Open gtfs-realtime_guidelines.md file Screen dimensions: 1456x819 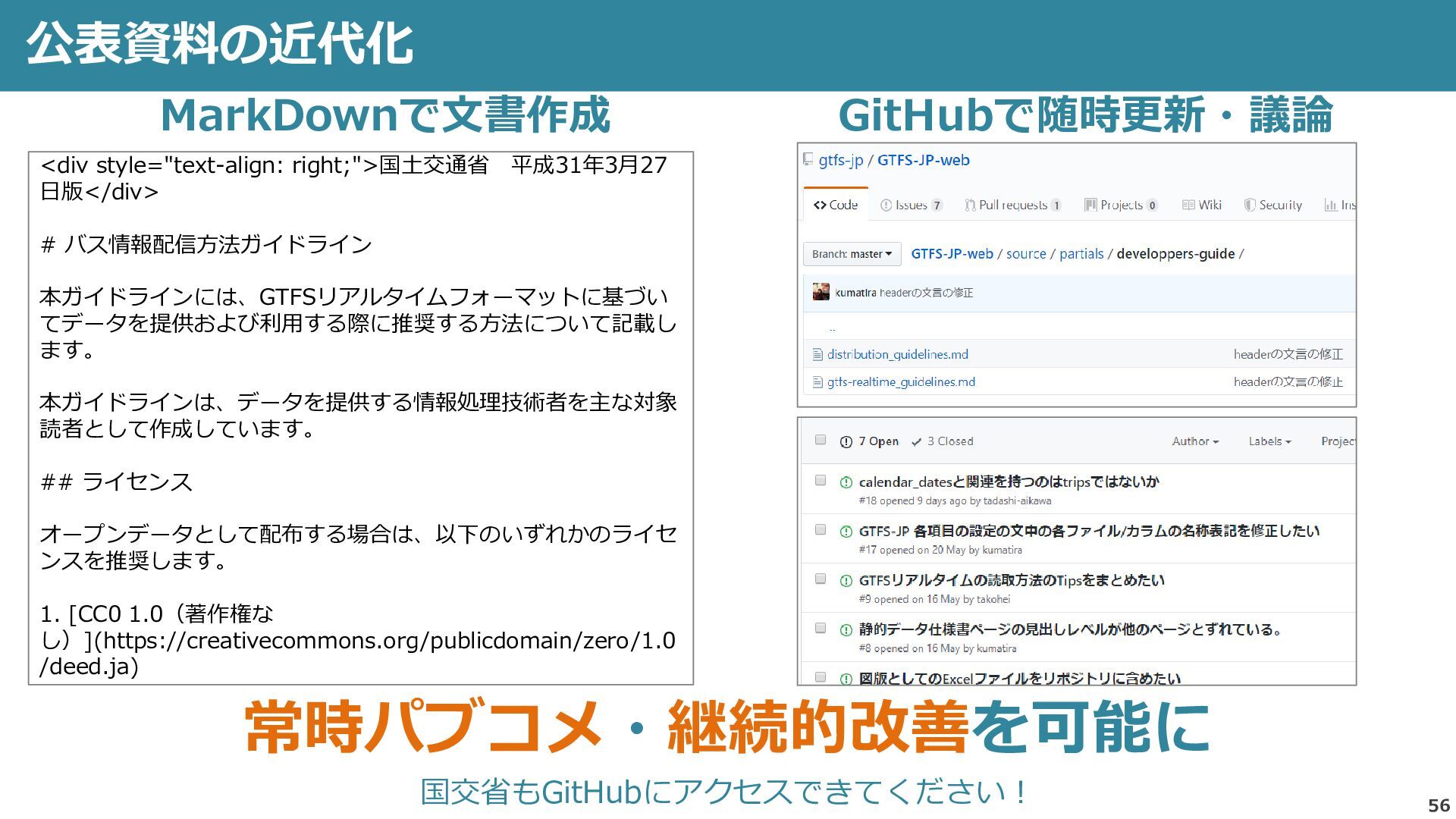[x=901, y=382]
